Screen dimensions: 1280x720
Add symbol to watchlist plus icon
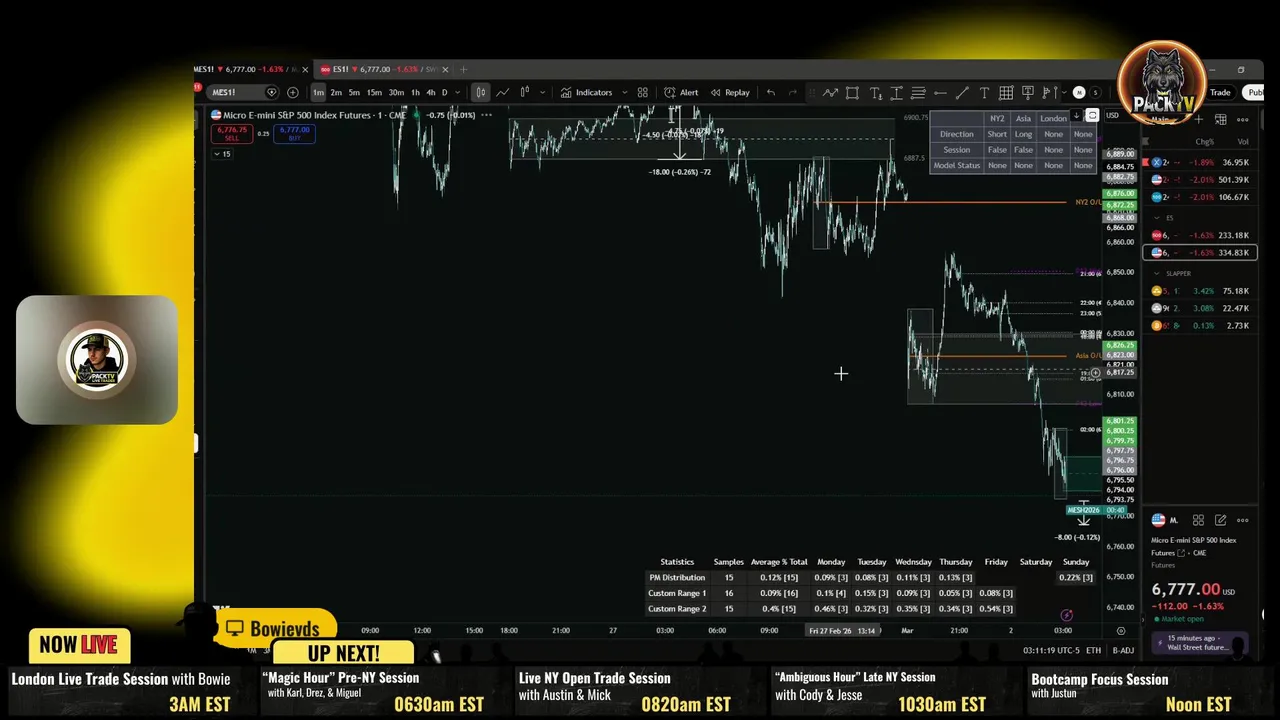(1198, 120)
